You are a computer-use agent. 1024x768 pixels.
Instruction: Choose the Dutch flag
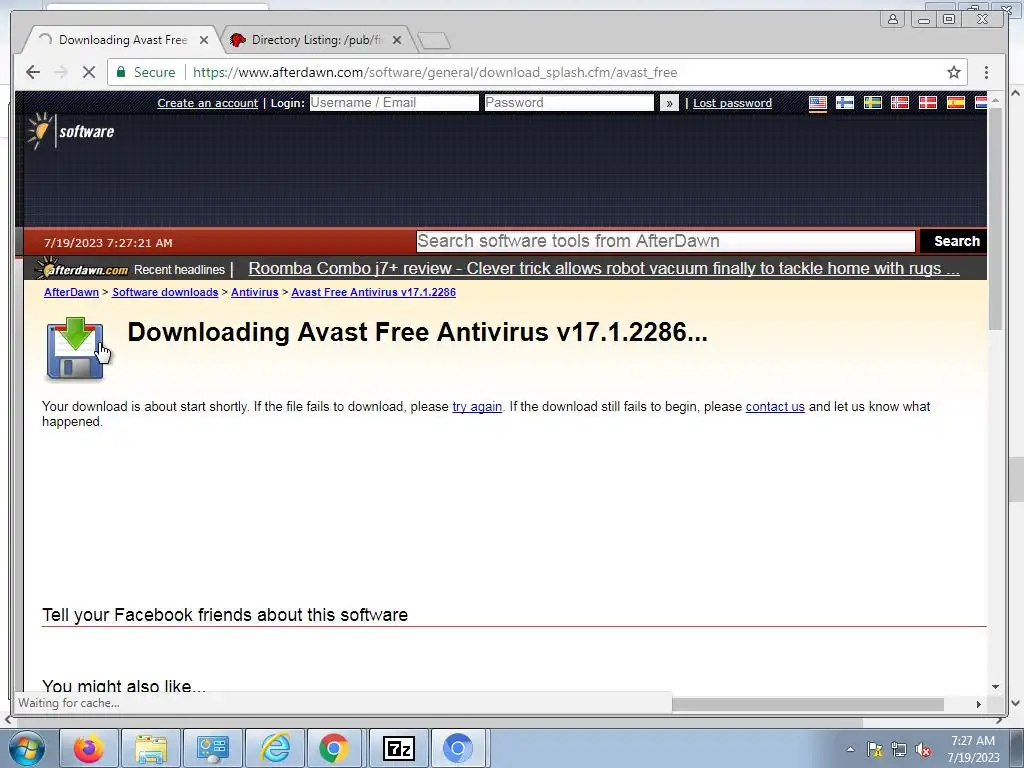pyautogui.click(x=981, y=103)
